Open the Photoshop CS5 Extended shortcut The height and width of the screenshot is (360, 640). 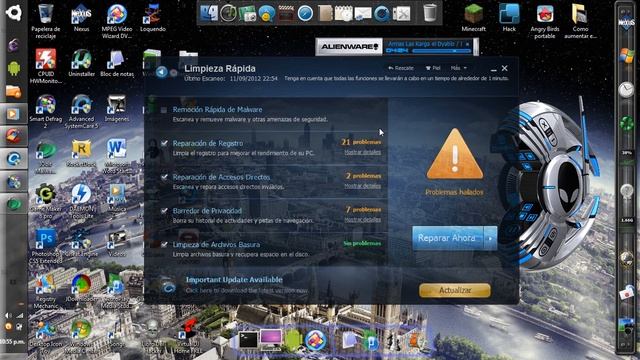pos(46,246)
